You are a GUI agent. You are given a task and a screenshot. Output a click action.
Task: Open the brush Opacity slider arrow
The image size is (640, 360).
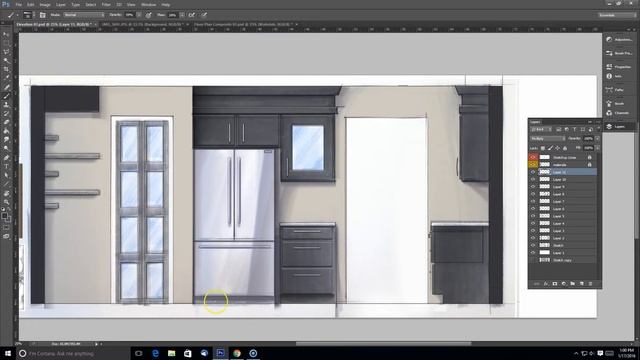tap(139, 15)
